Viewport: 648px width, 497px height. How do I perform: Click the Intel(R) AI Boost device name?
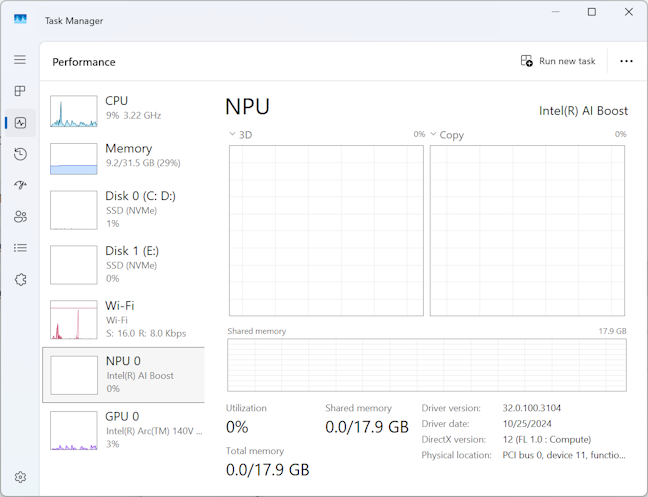[583, 111]
